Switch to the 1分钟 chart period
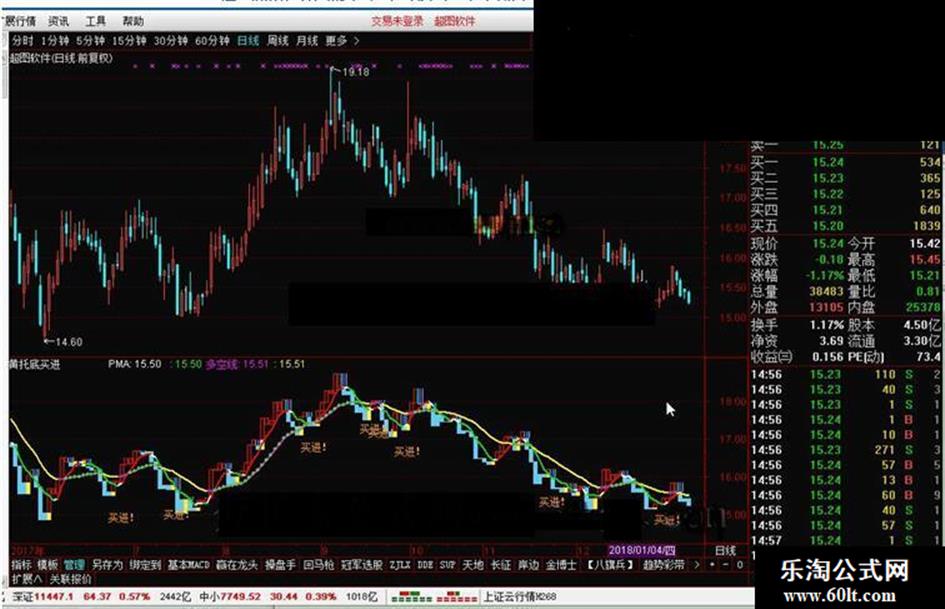This screenshot has width=945, height=609. [x=55, y=41]
